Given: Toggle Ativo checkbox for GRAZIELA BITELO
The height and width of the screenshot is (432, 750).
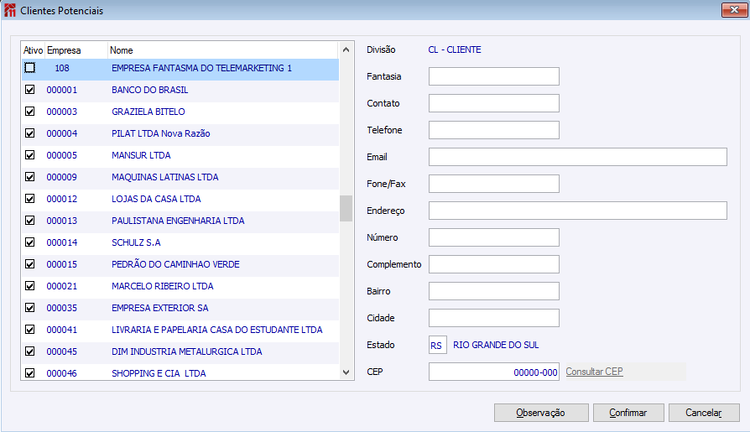Looking at the screenshot, I should (x=30, y=111).
